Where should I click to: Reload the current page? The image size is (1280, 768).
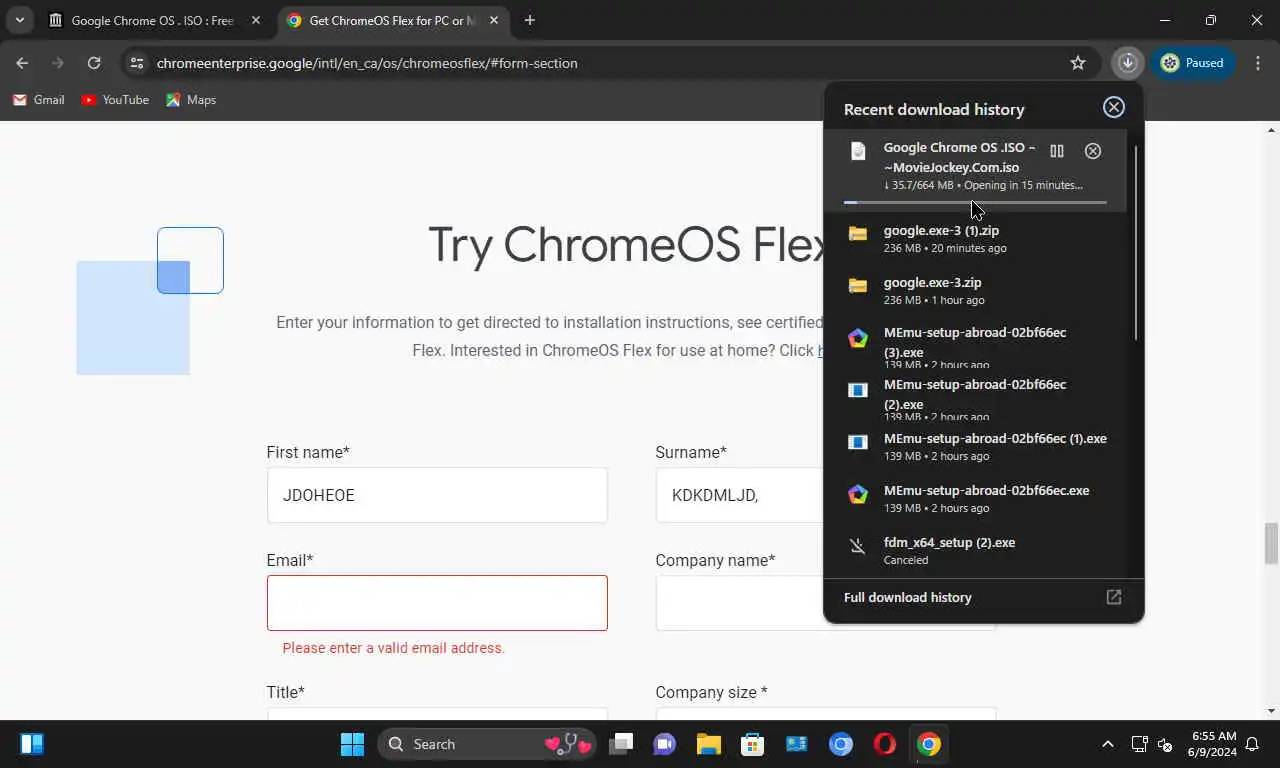coord(94,63)
